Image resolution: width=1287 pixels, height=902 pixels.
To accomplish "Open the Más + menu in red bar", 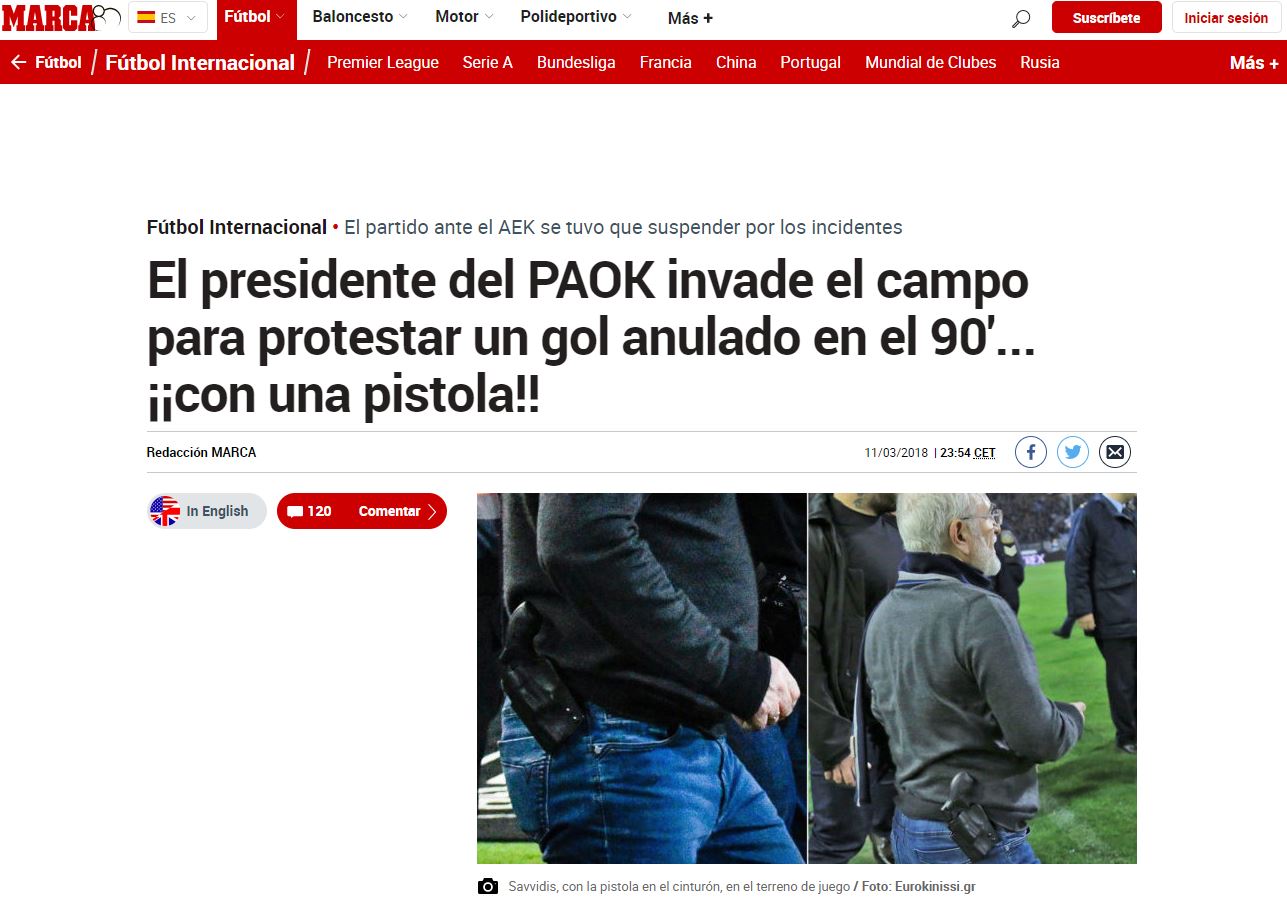I will pyautogui.click(x=1254, y=62).
